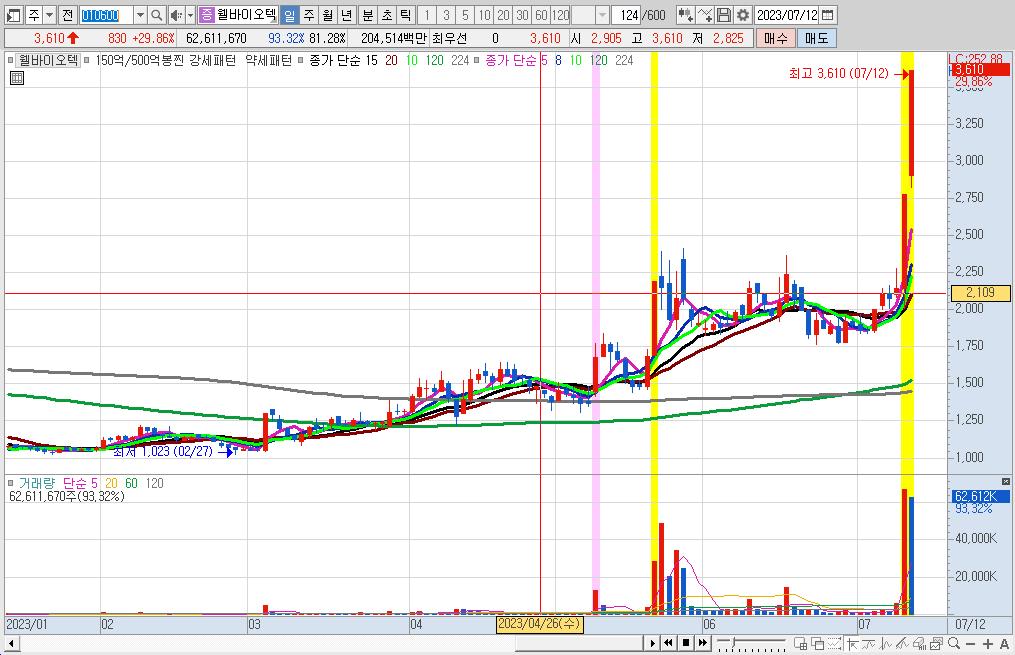The image size is (1015, 655).
Task: Select the 10 interval button
Action: [x=484, y=15]
